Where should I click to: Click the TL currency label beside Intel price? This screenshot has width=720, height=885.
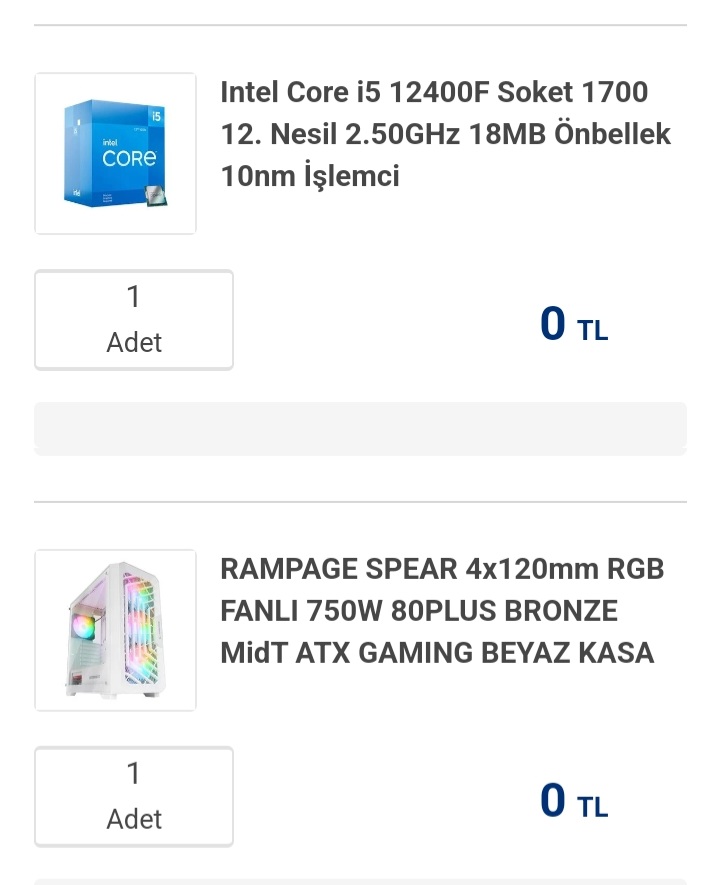point(592,331)
